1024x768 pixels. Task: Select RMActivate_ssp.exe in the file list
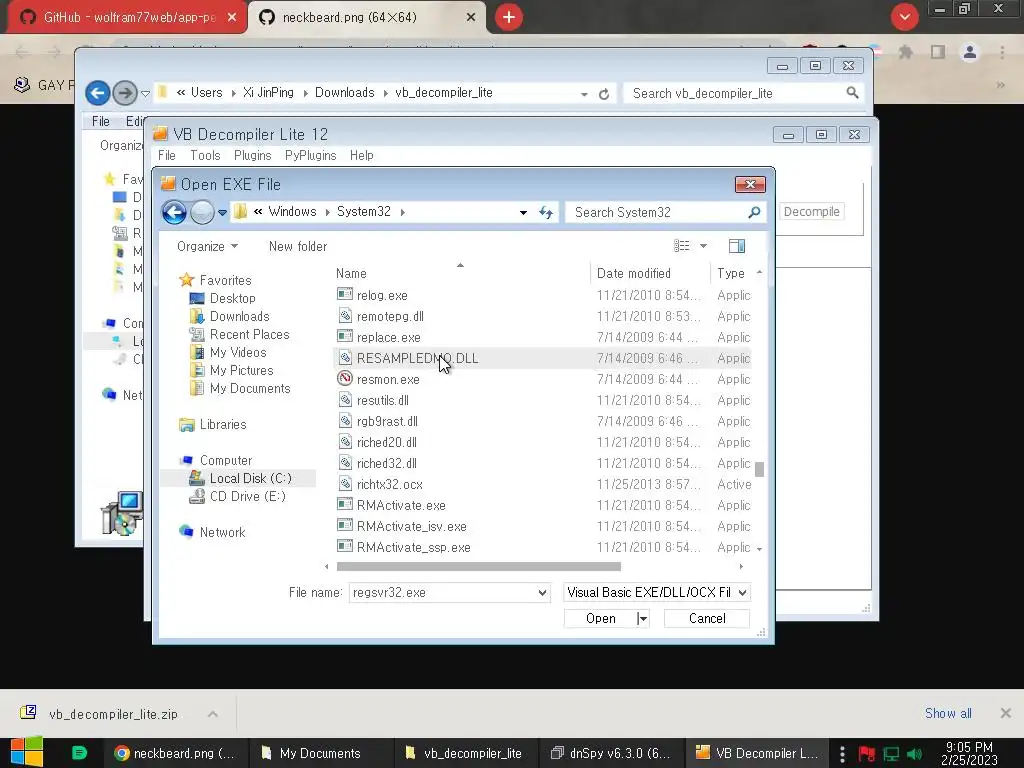click(413, 547)
